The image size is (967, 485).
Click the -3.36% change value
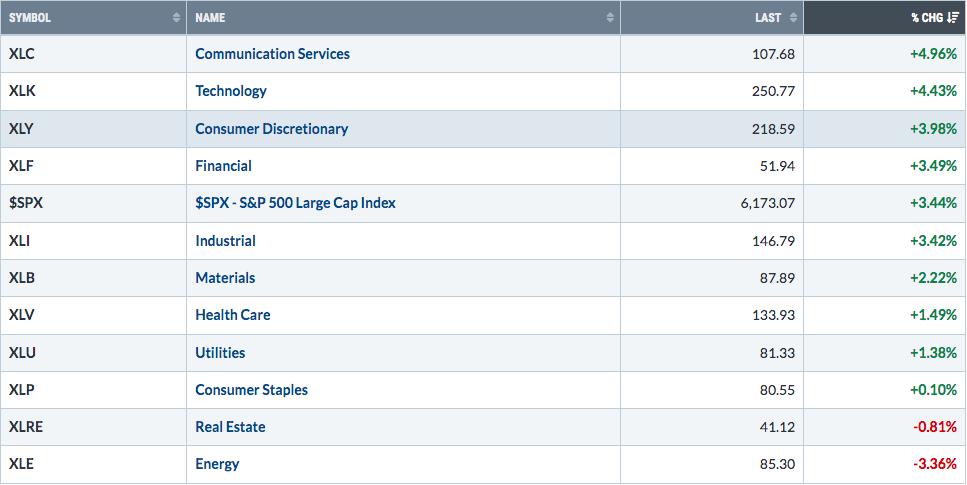coord(934,464)
